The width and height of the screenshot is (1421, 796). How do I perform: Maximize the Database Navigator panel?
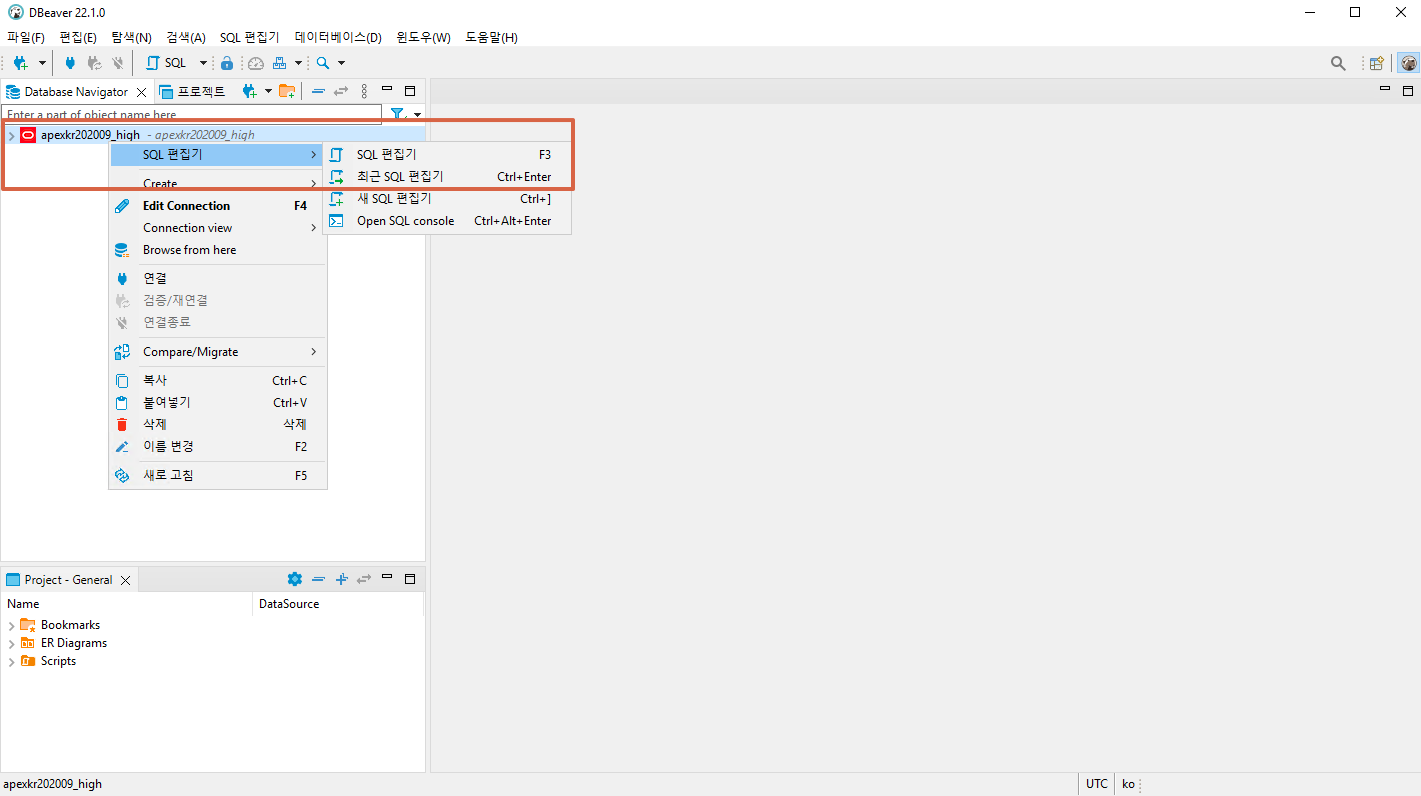click(409, 90)
